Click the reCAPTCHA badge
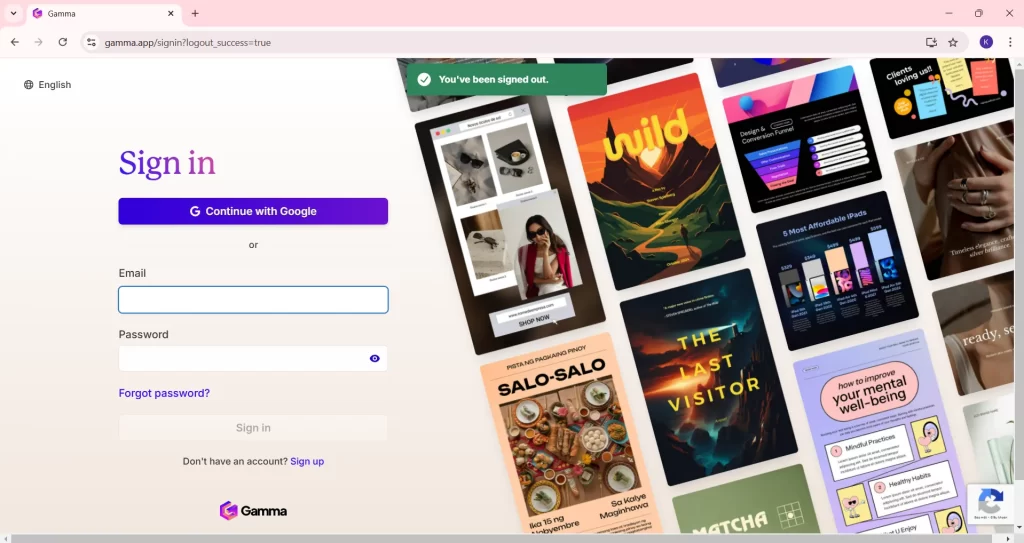Image resolution: width=1024 pixels, height=543 pixels. [x=990, y=504]
